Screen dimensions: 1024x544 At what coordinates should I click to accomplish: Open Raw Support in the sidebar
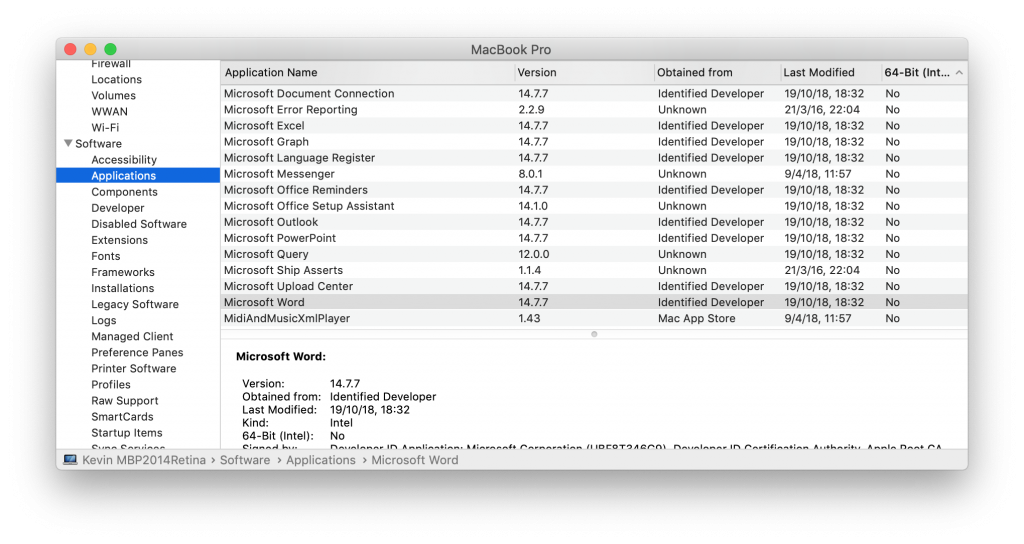(x=125, y=400)
